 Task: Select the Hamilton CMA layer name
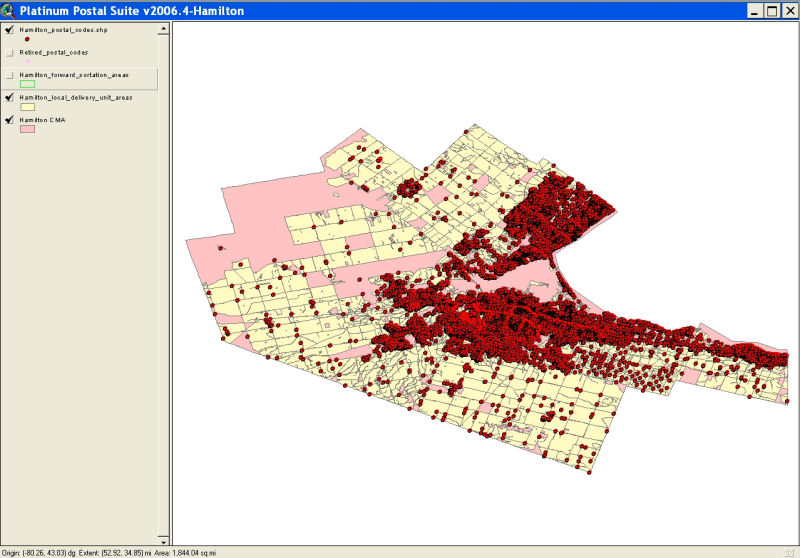pos(42,120)
